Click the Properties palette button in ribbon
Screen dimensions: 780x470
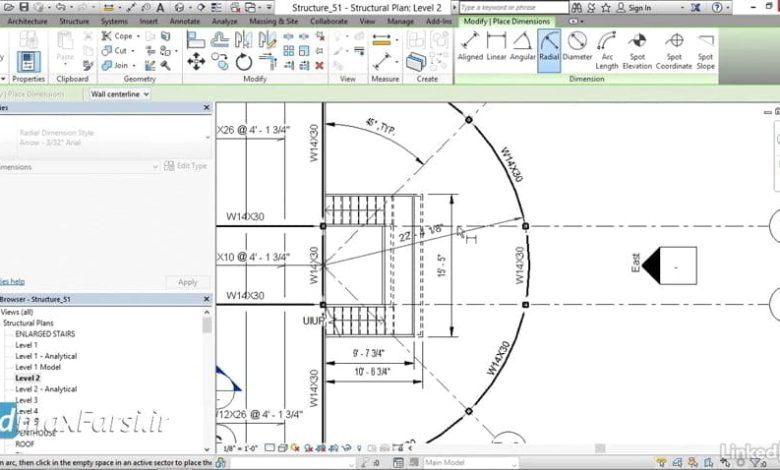[x=28, y=62]
